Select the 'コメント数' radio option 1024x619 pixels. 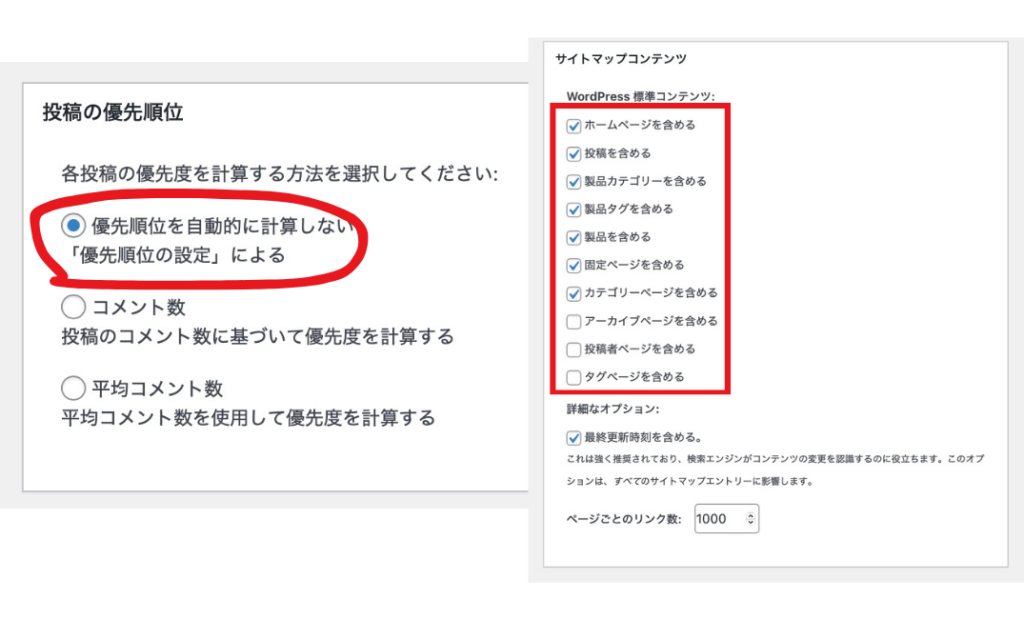coord(73,306)
